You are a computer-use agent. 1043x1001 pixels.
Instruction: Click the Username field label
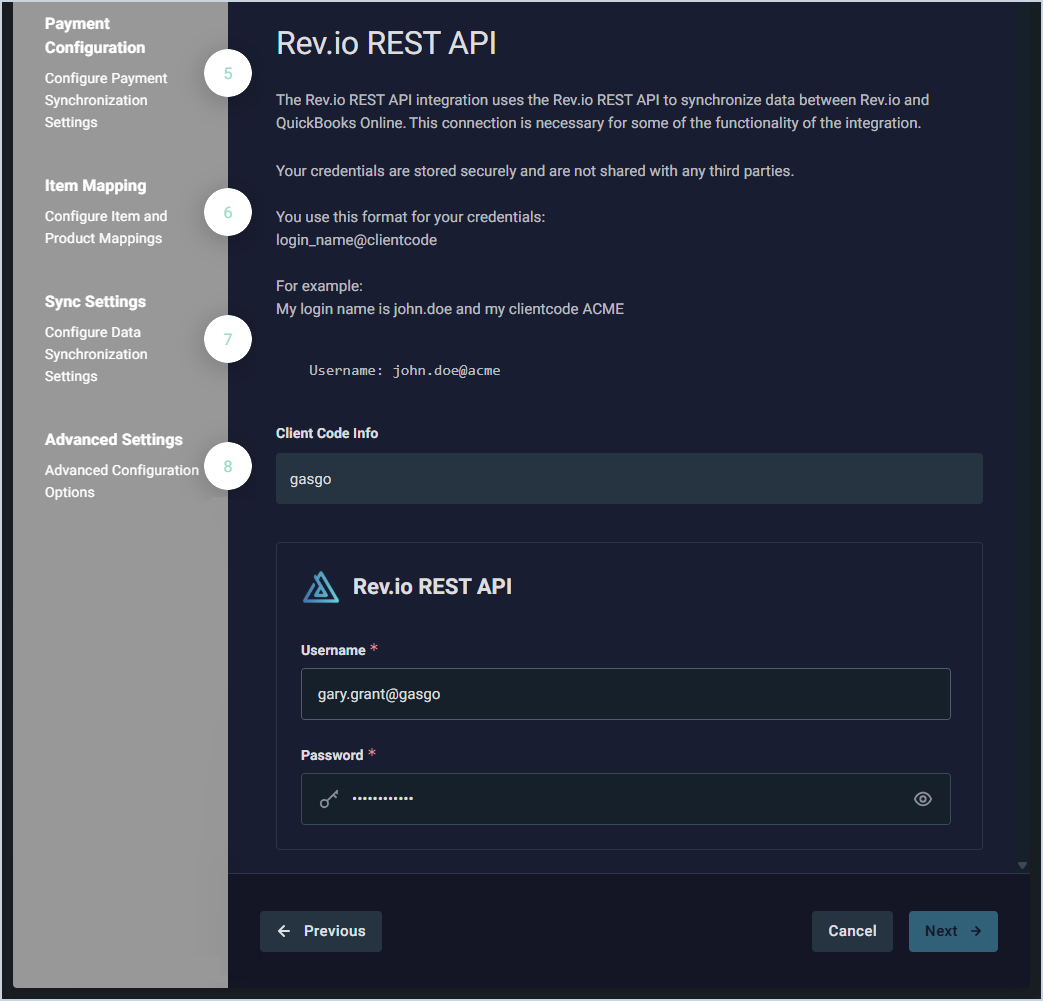(333, 650)
